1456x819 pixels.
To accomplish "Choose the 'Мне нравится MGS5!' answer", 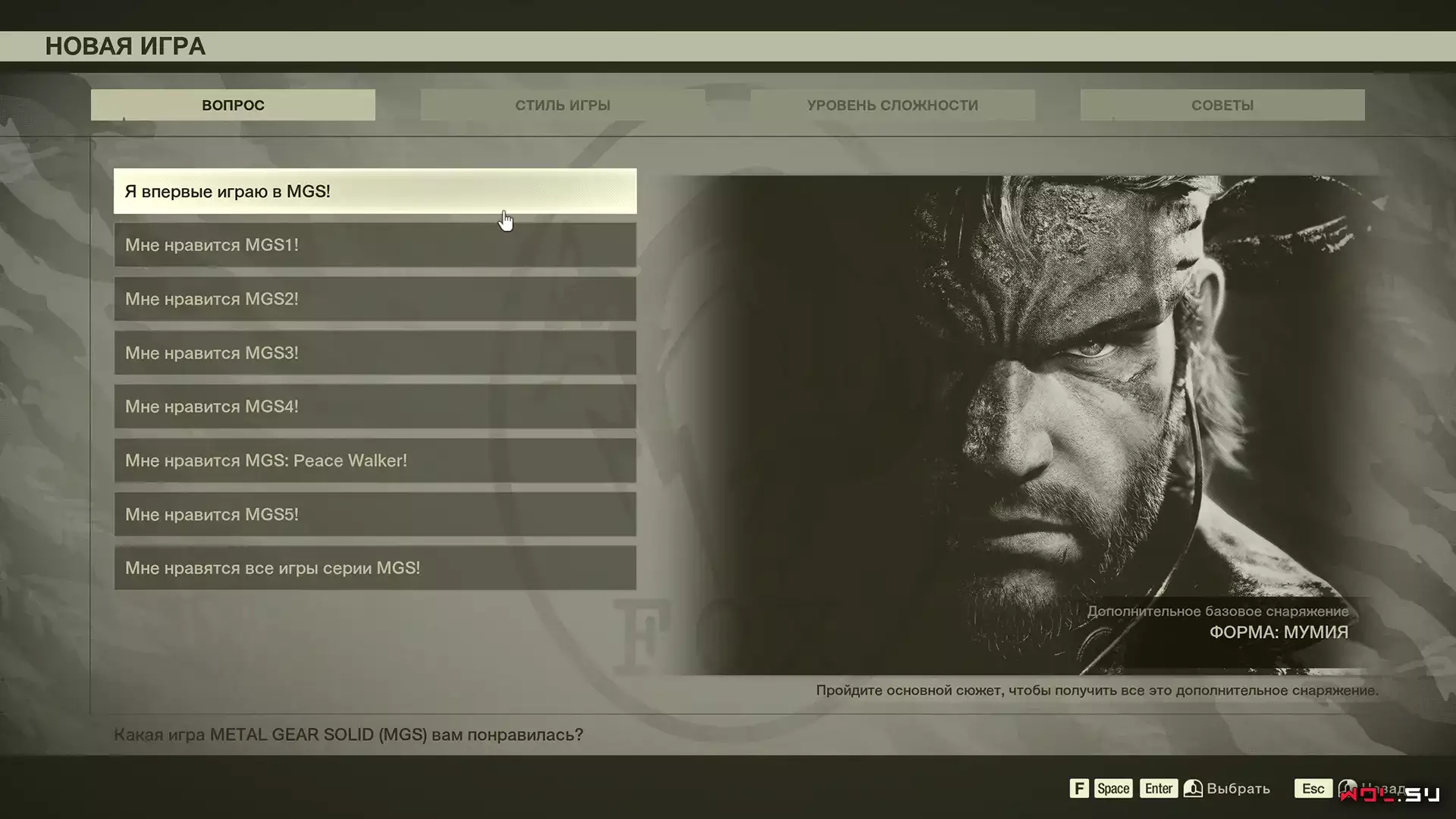I will click(x=375, y=514).
